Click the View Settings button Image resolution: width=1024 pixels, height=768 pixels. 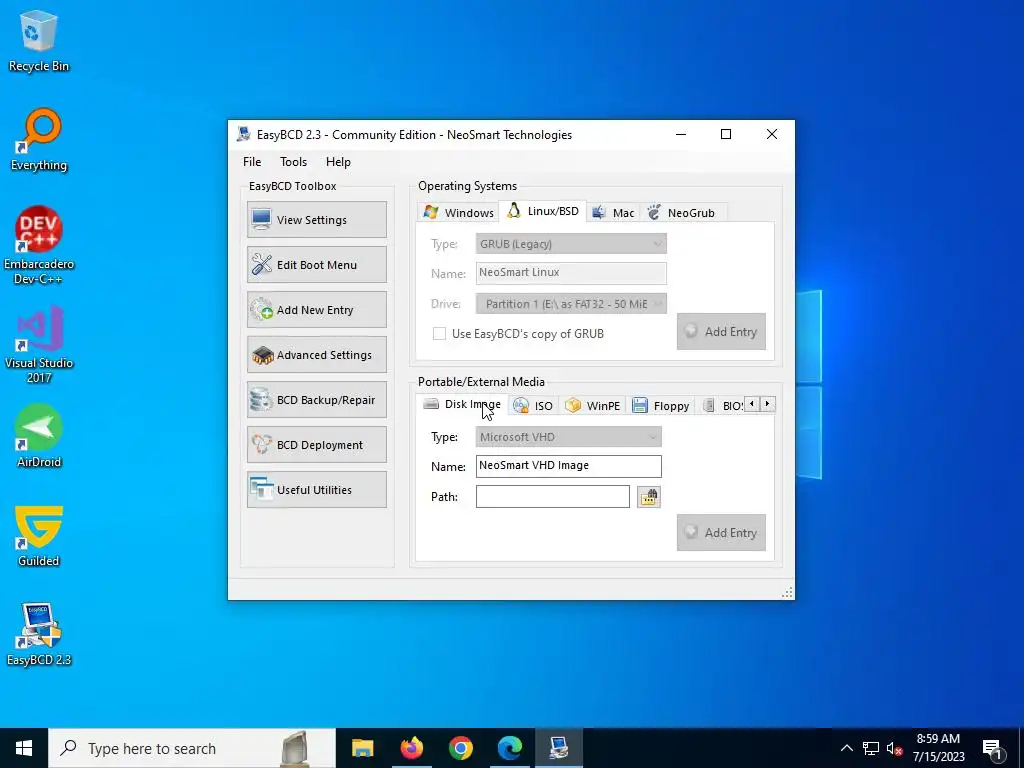(x=317, y=219)
